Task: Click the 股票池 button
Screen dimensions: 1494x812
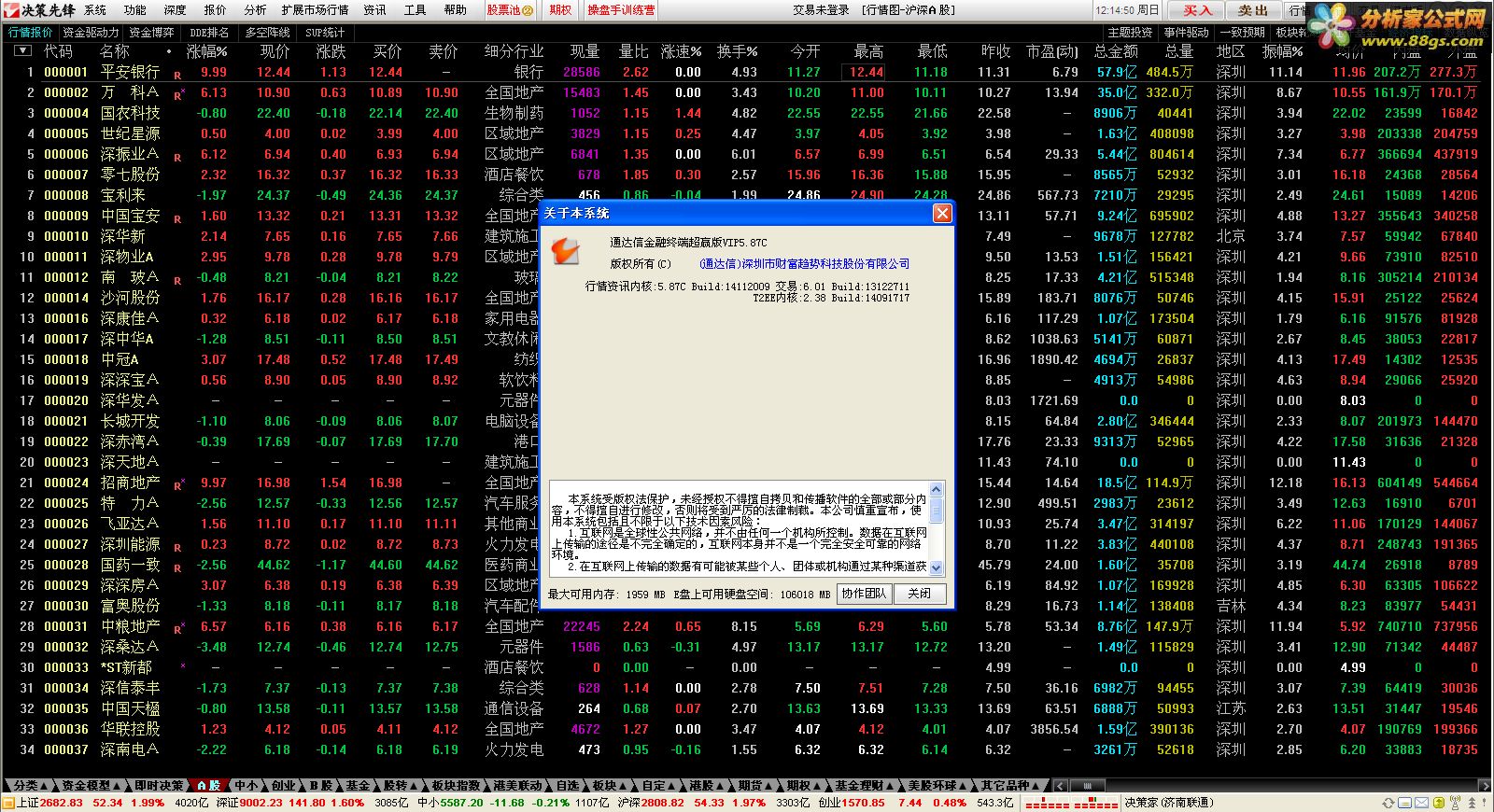Action: tap(510, 10)
